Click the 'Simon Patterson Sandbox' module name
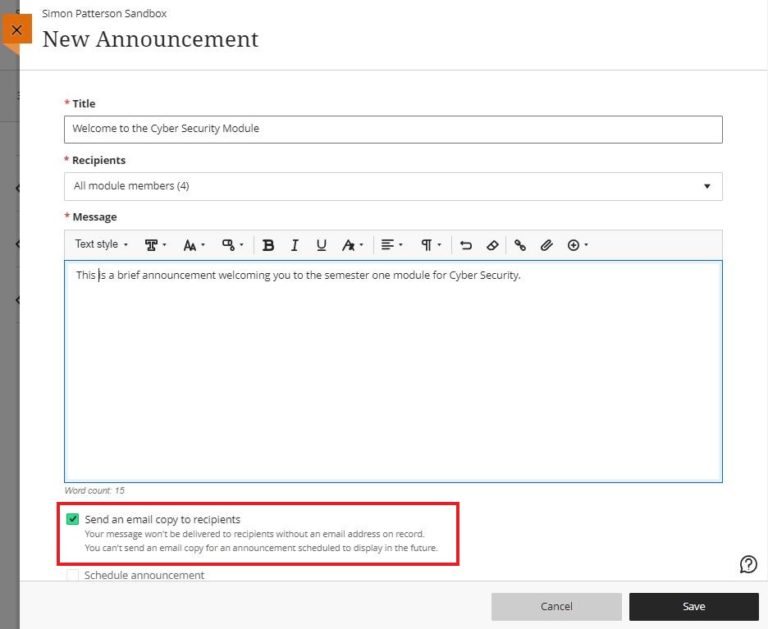The width and height of the screenshot is (768, 629). click(104, 14)
